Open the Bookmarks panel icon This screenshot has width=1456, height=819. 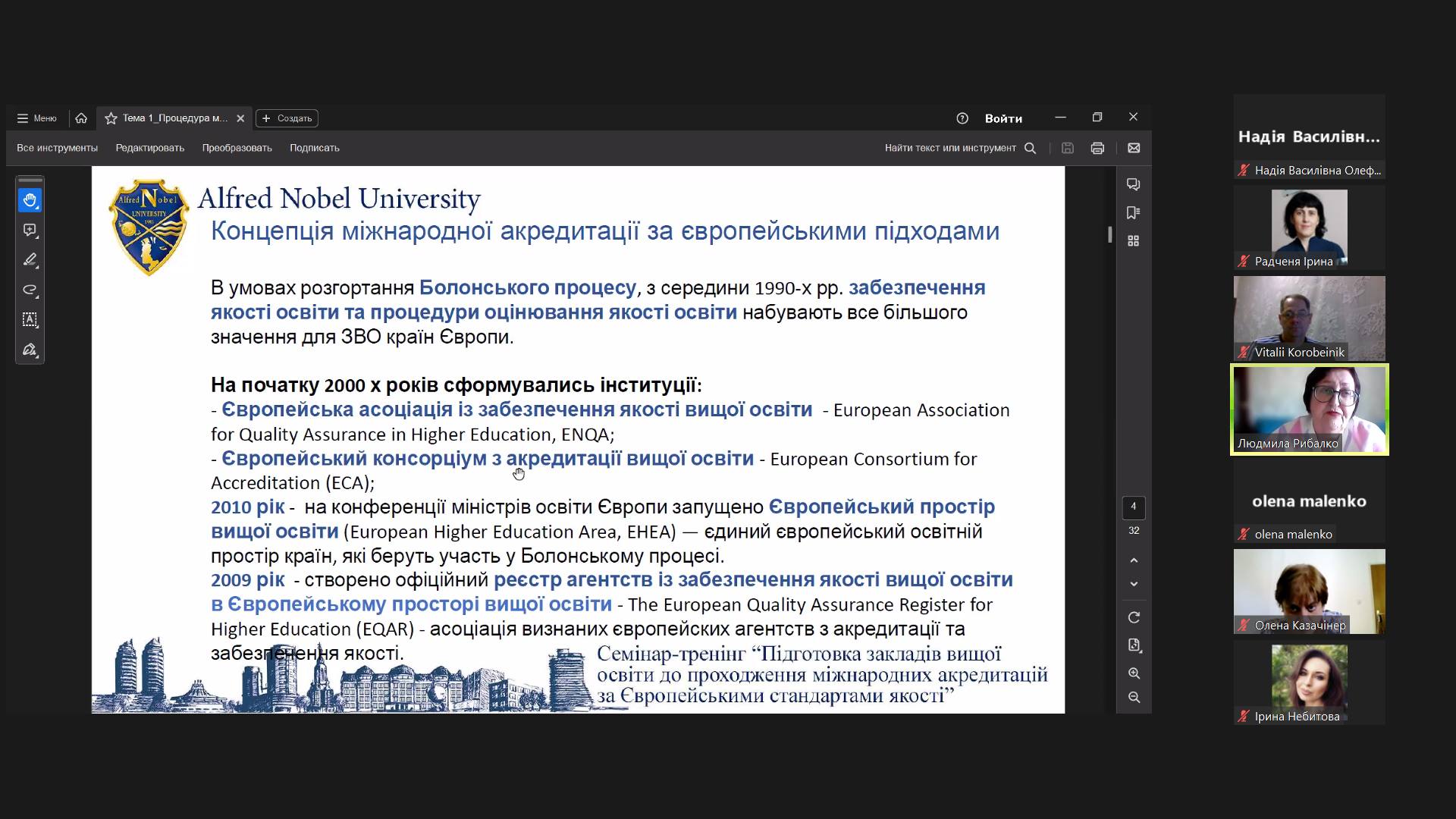click(x=1134, y=212)
